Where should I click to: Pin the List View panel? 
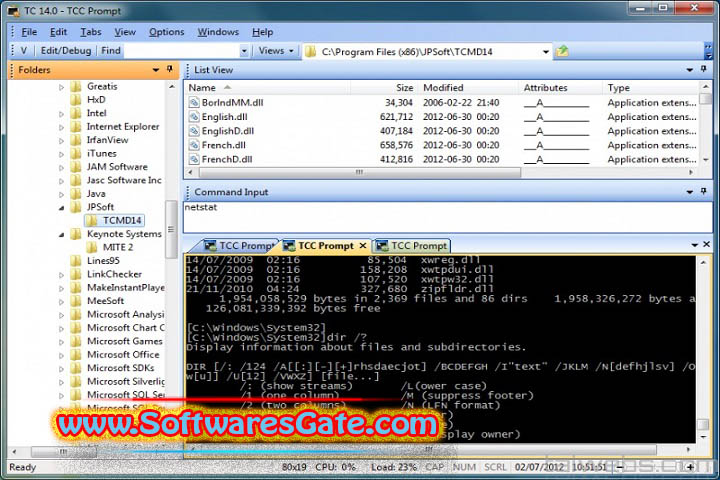[703, 69]
